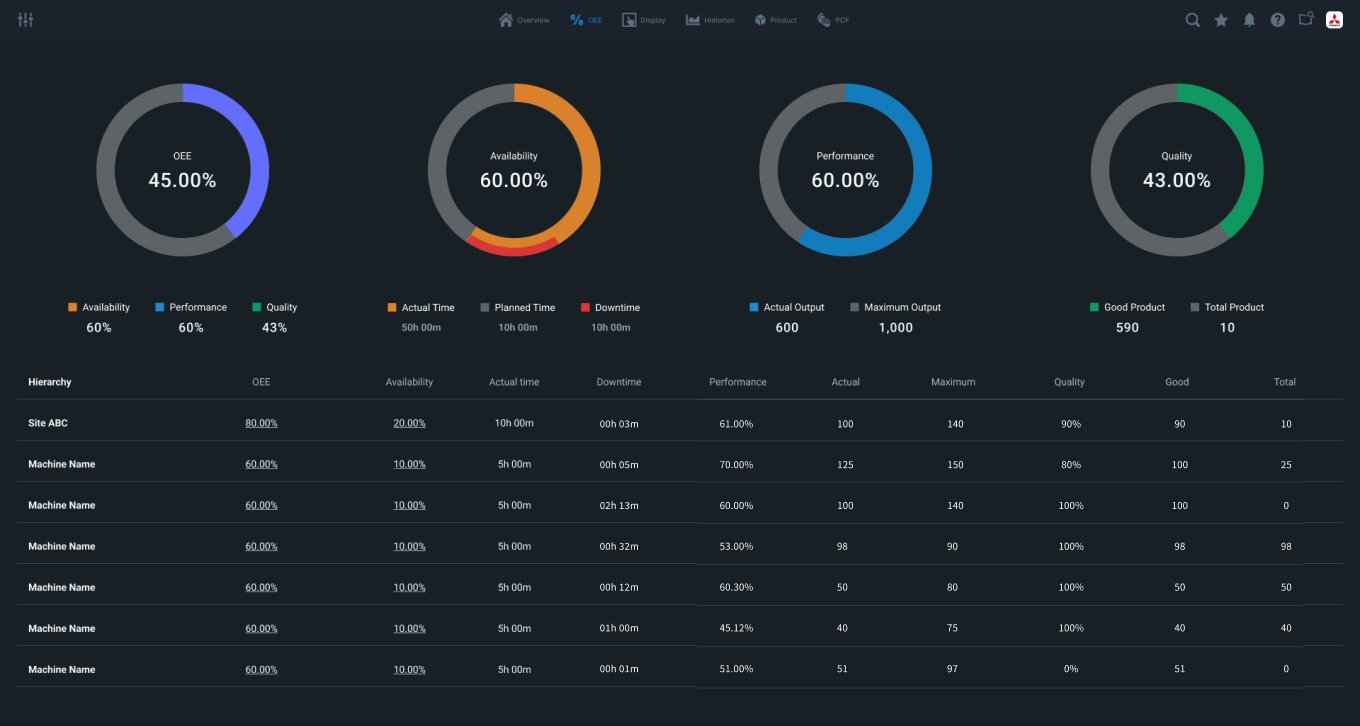
Task: Click the 590 Good Product value
Action: [1127, 328]
